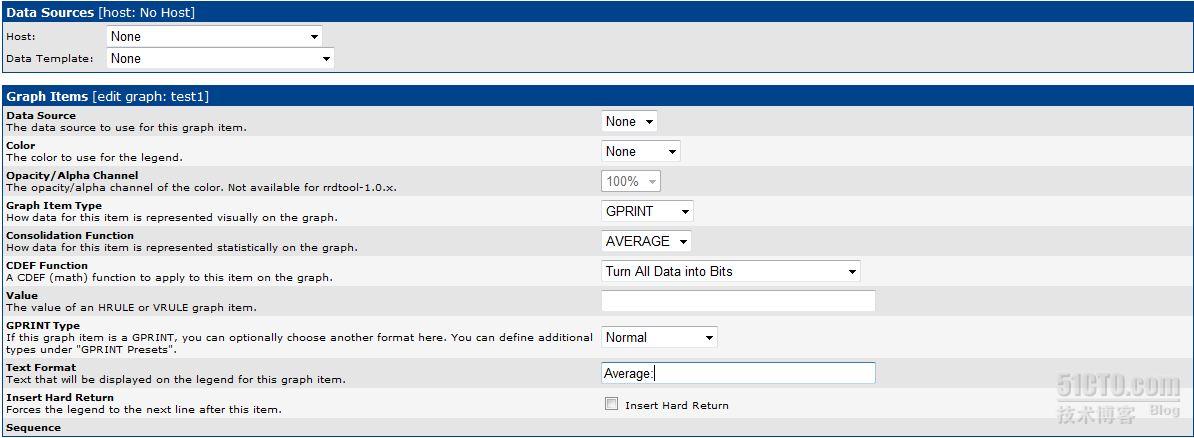Open the GPRINT Type Normal dropdown
Viewport: 1194px width, 438px height.
[659, 337]
